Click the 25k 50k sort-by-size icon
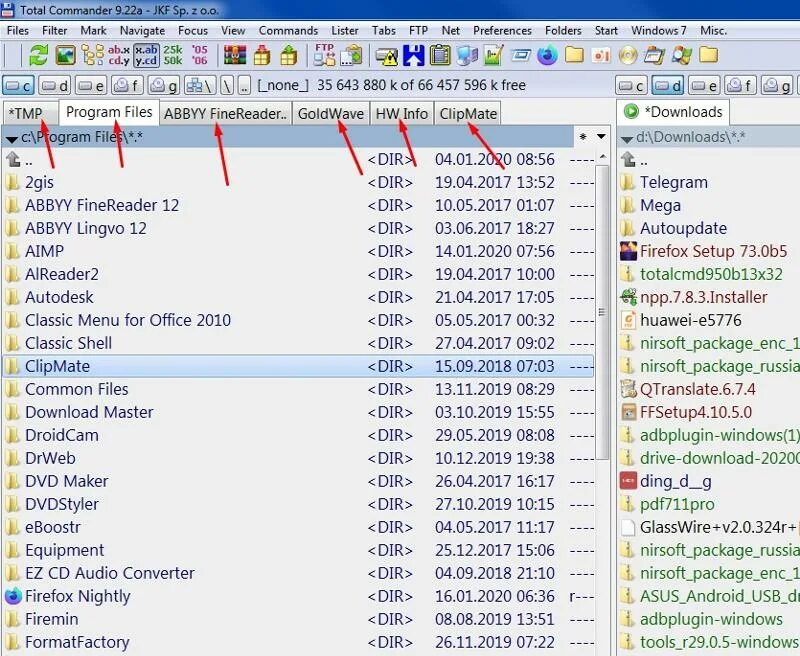Image resolution: width=800 pixels, height=656 pixels. 173,55
